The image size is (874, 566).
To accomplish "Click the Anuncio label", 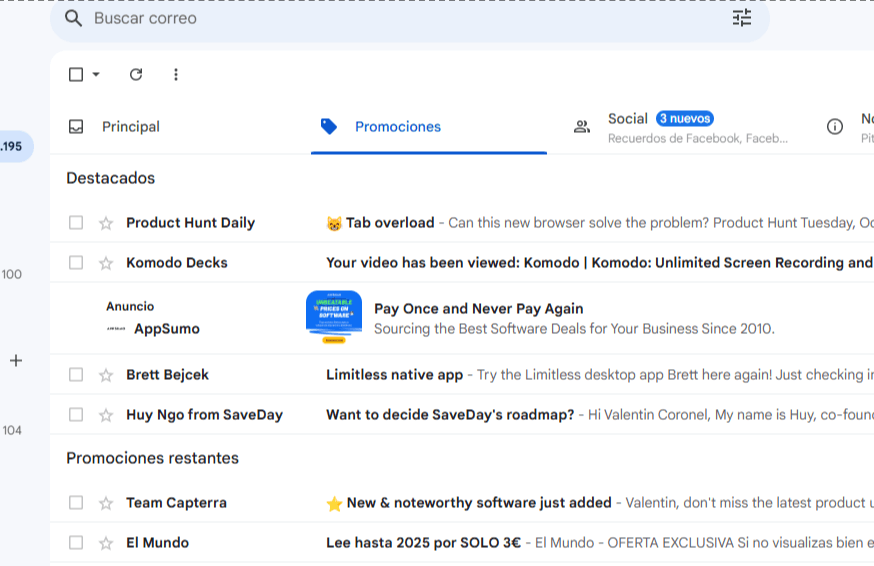I will [130, 306].
